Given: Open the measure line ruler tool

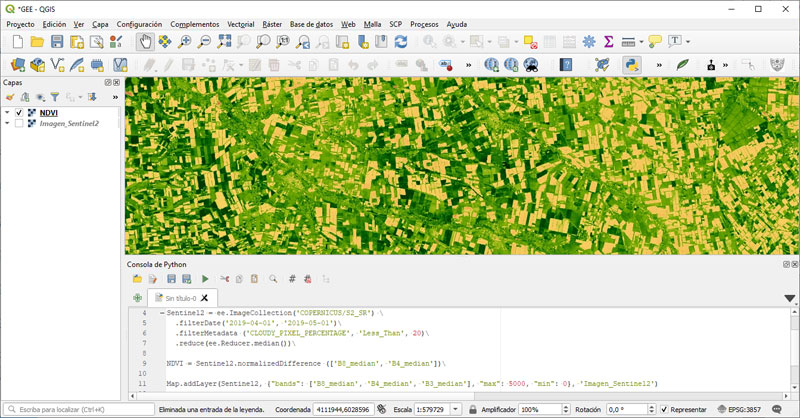Looking at the screenshot, I should tap(628, 42).
